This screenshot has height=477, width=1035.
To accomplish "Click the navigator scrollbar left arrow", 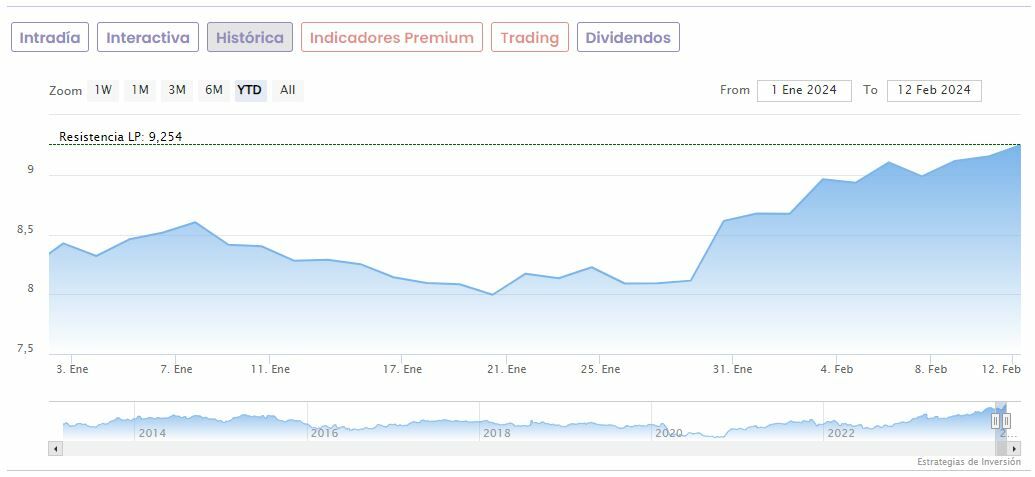I will pos(56,449).
